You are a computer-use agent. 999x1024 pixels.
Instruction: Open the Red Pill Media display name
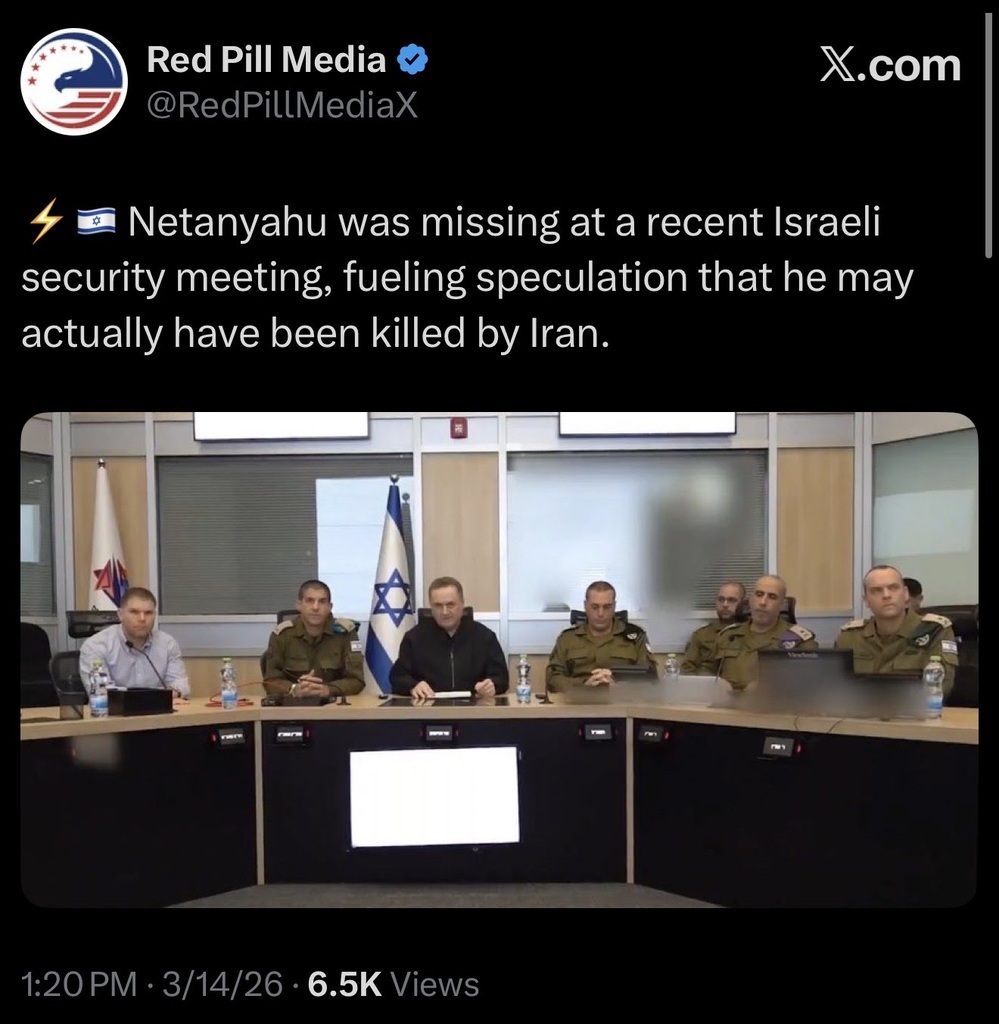tap(266, 60)
